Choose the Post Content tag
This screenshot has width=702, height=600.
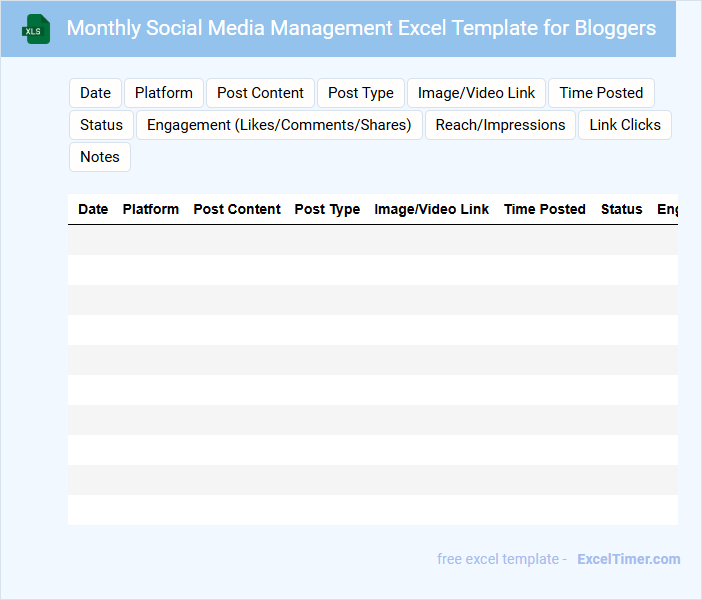pos(260,93)
